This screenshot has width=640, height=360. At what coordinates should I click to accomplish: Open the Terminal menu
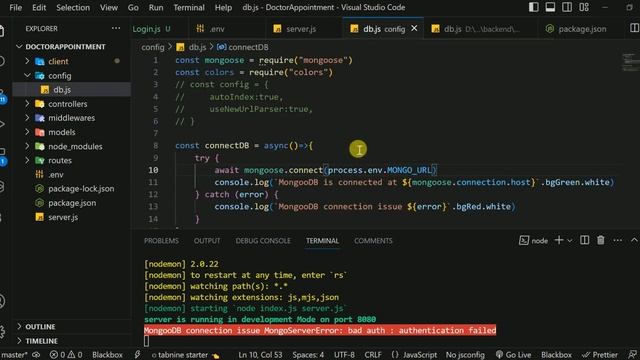(189, 7)
